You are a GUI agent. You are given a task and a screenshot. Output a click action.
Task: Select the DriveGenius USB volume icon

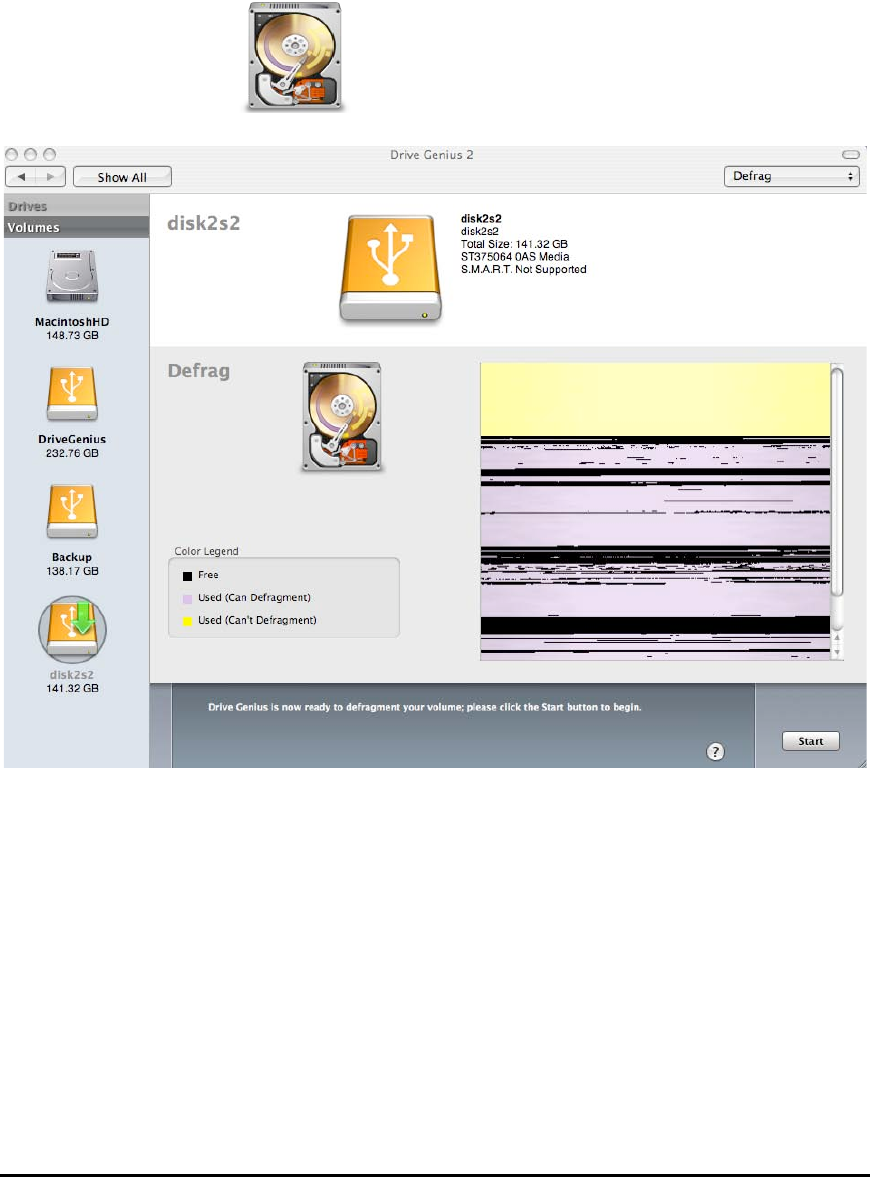tap(72, 394)
